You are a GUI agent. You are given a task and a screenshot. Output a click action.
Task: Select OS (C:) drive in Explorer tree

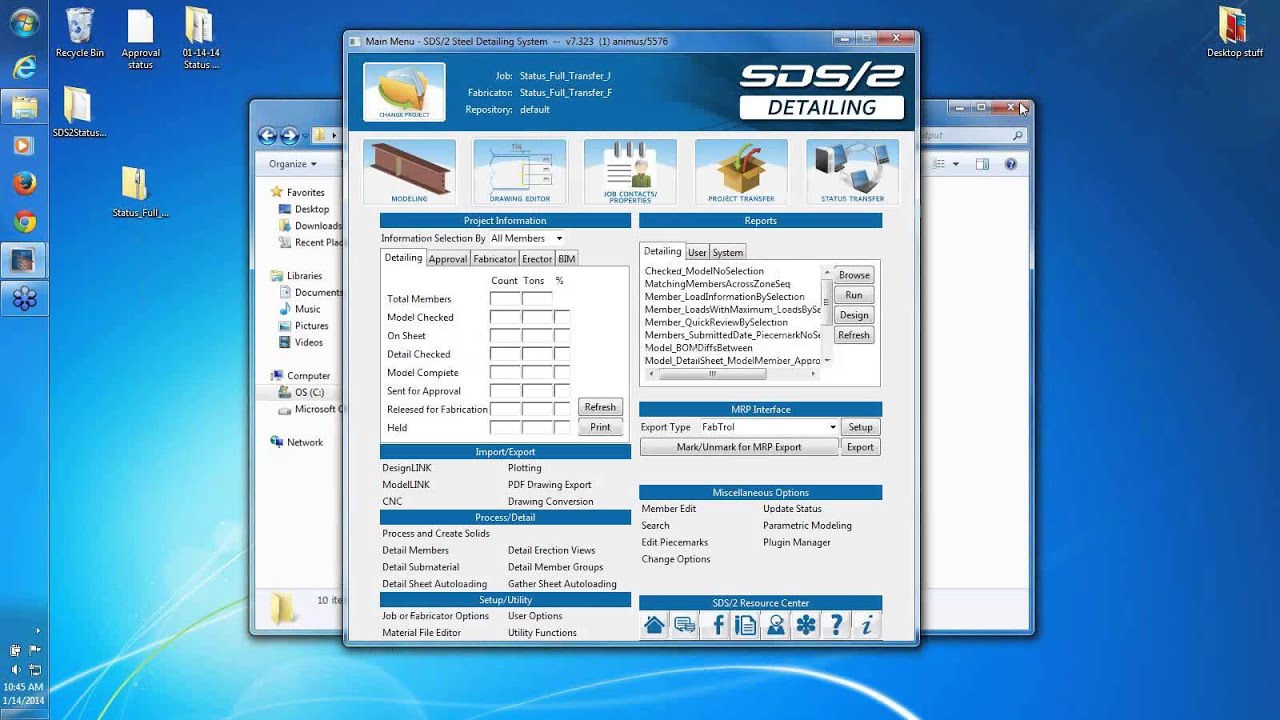click(x=309, y=392)
